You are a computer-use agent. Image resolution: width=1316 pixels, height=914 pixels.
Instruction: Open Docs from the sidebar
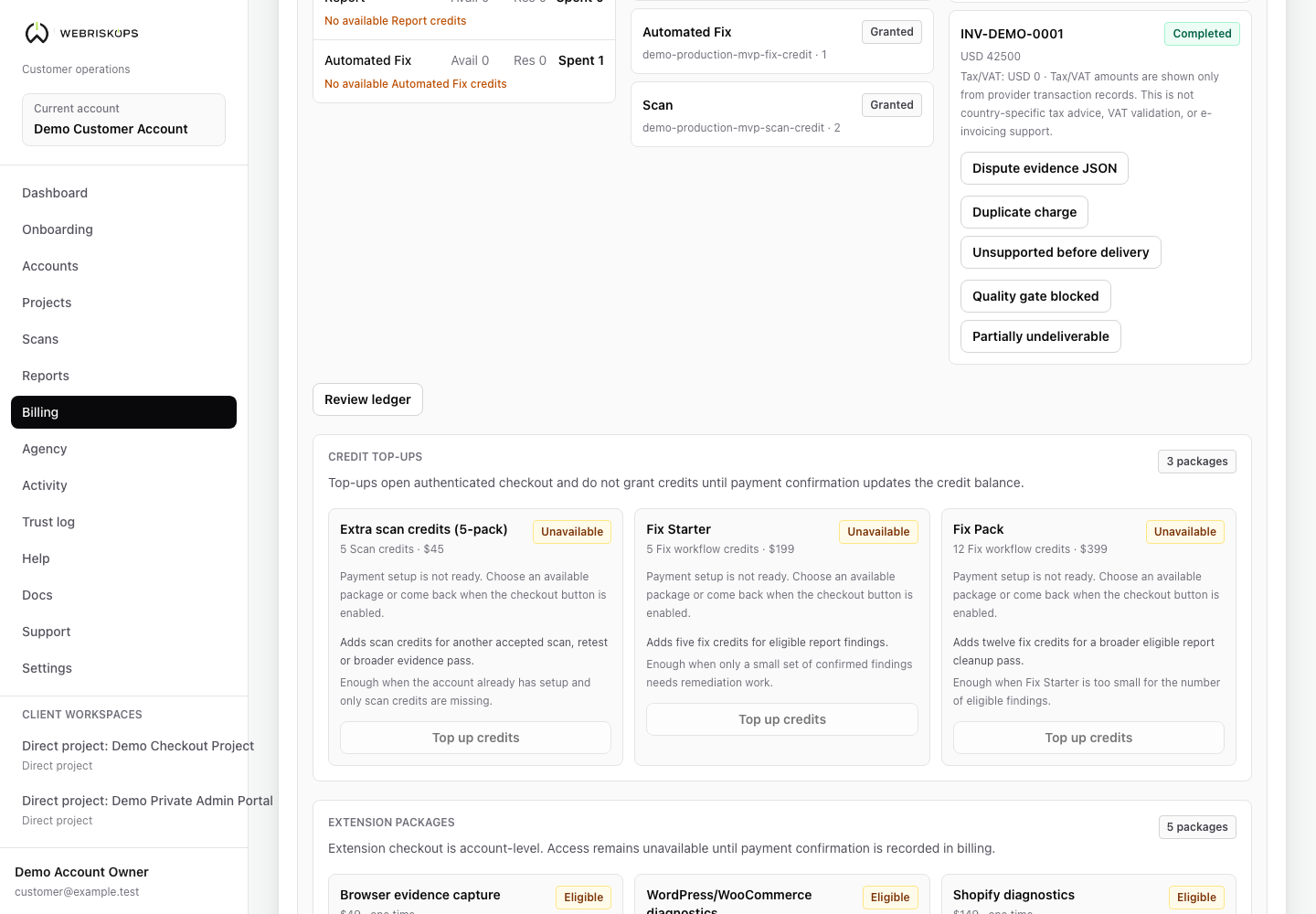123,595
